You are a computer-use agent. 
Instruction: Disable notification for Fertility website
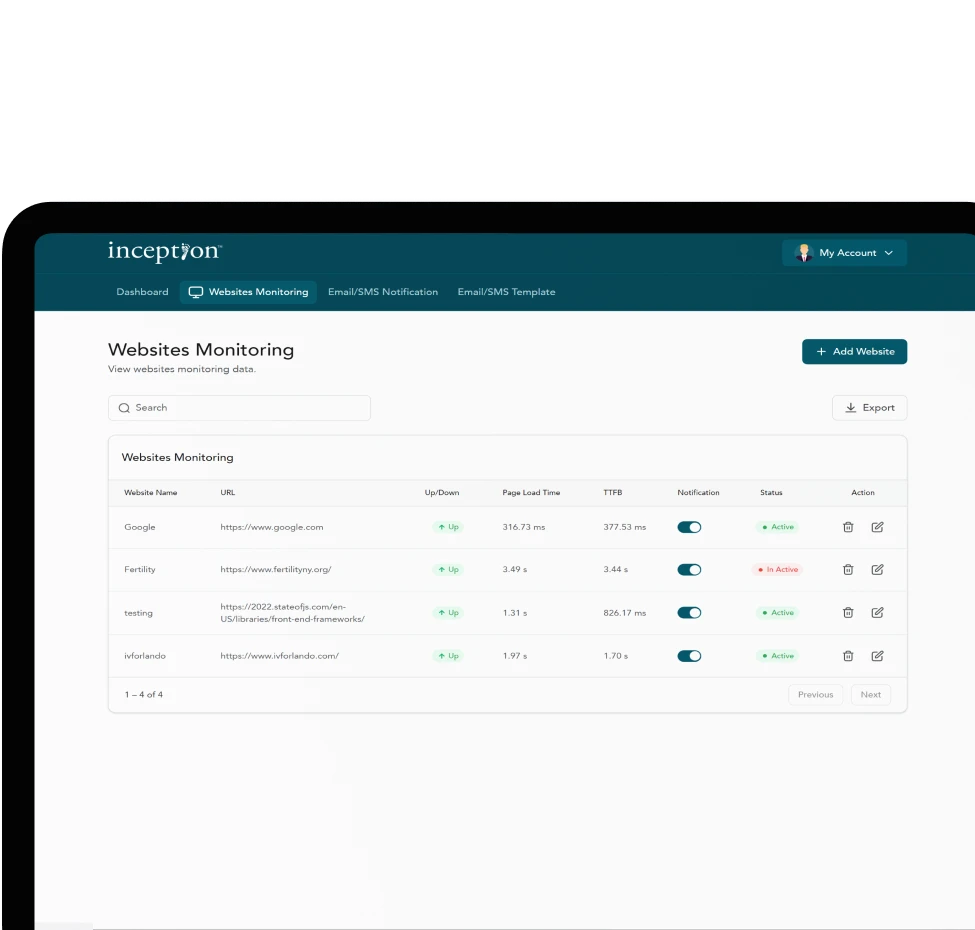coord(689,570)
